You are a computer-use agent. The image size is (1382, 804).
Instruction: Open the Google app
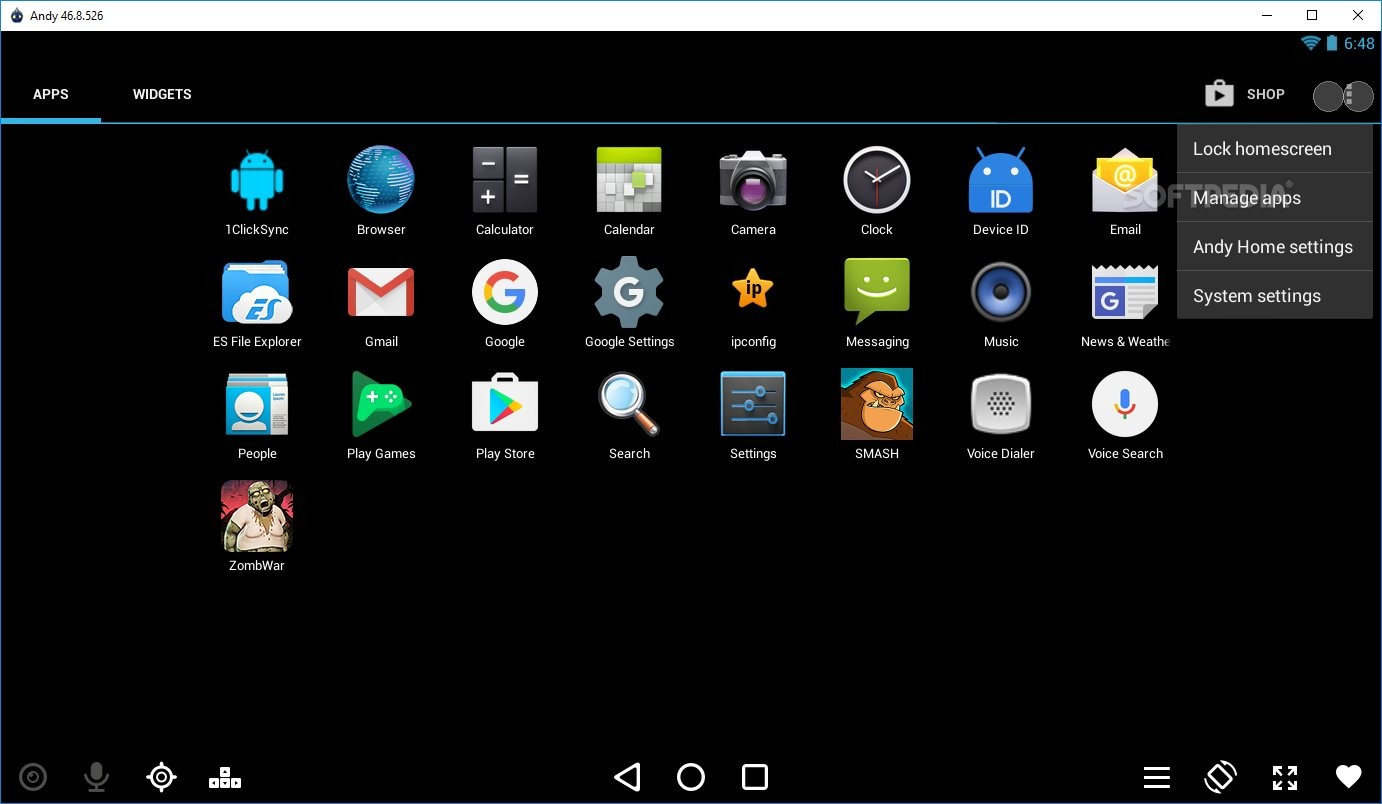(x=505, y=303)
